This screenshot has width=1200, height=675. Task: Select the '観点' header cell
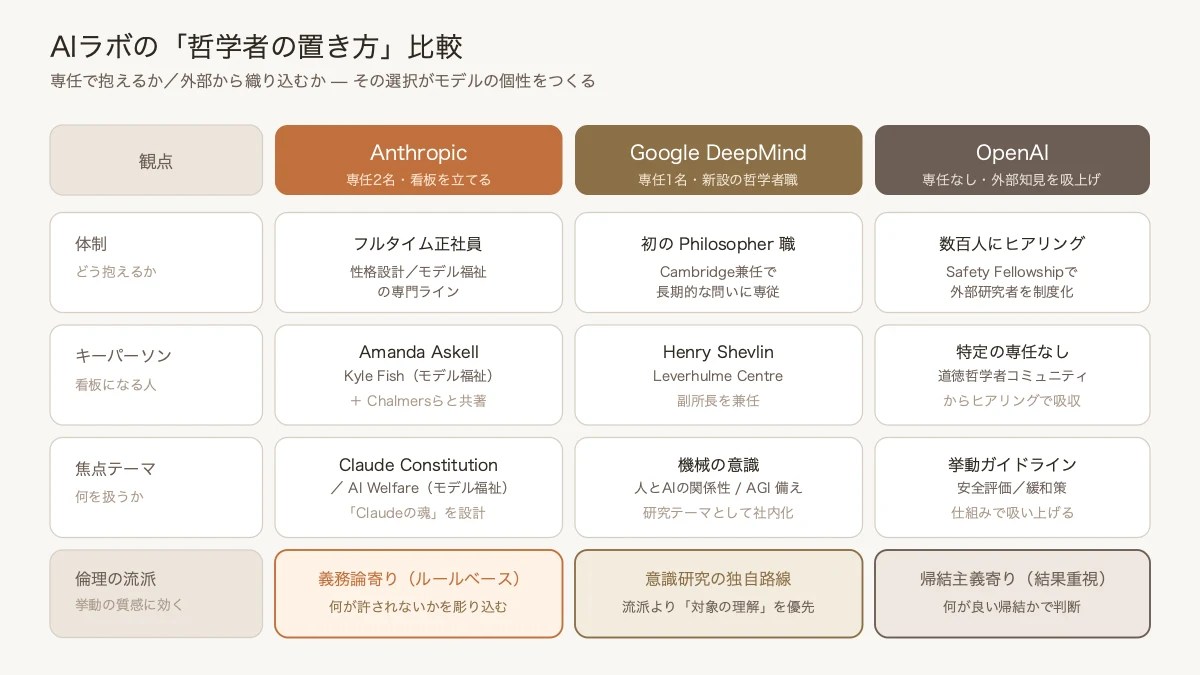tap(156, 160)
